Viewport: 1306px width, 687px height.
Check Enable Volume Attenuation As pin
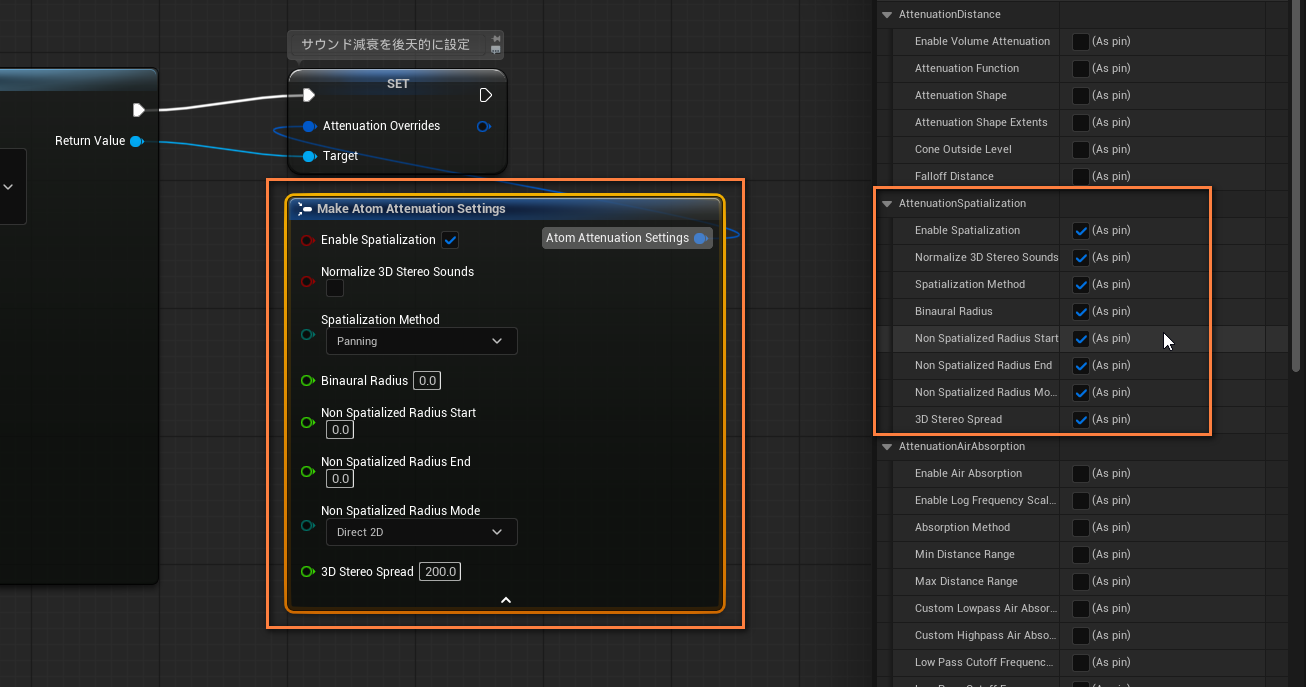click(1081, 41)
